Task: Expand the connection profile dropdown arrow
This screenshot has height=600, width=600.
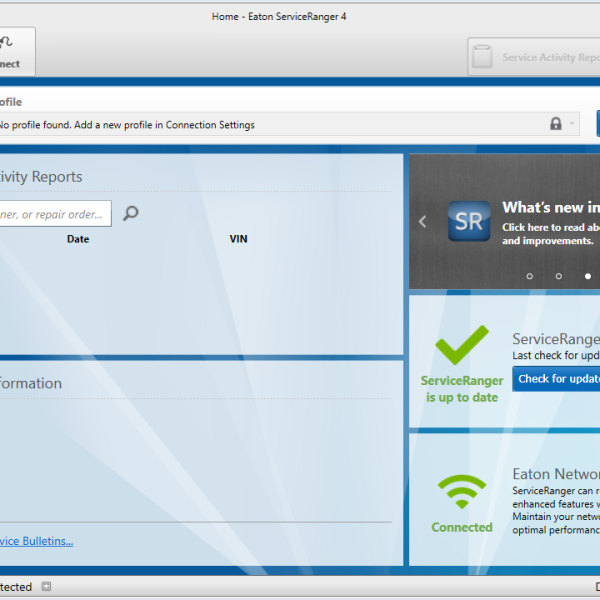Action: (572, 124)
